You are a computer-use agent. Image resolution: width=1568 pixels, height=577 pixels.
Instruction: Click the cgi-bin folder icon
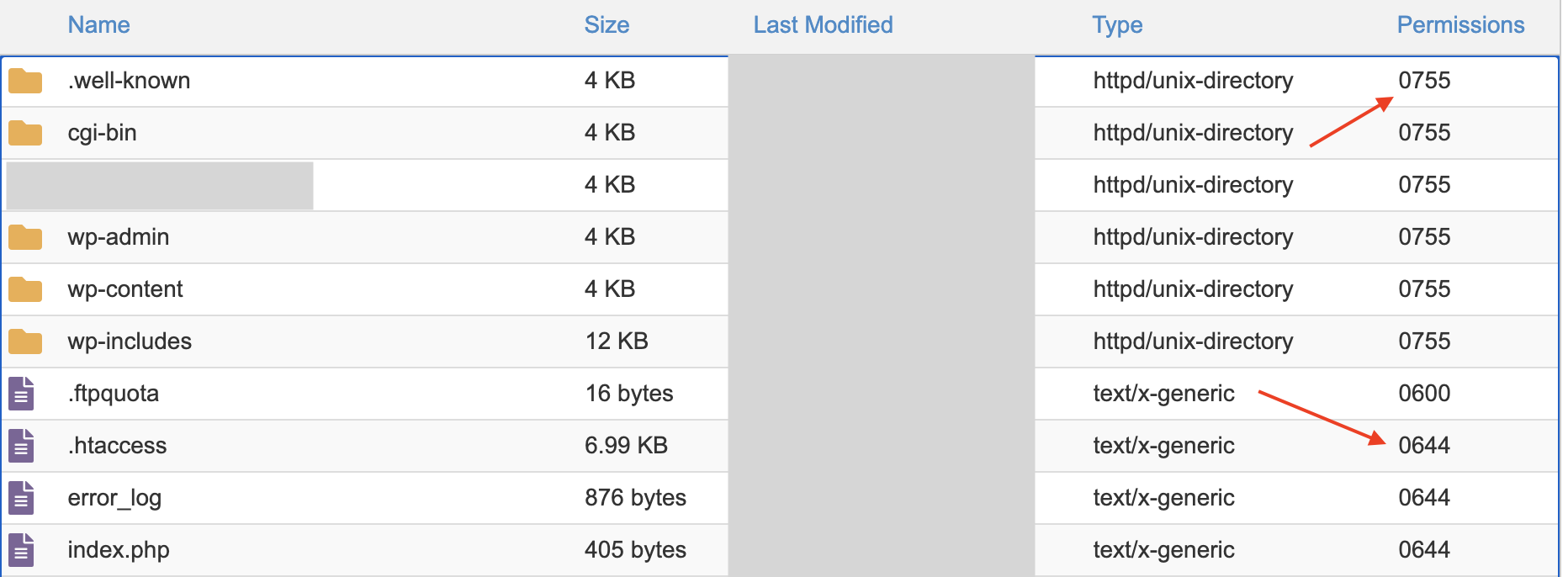24,132
